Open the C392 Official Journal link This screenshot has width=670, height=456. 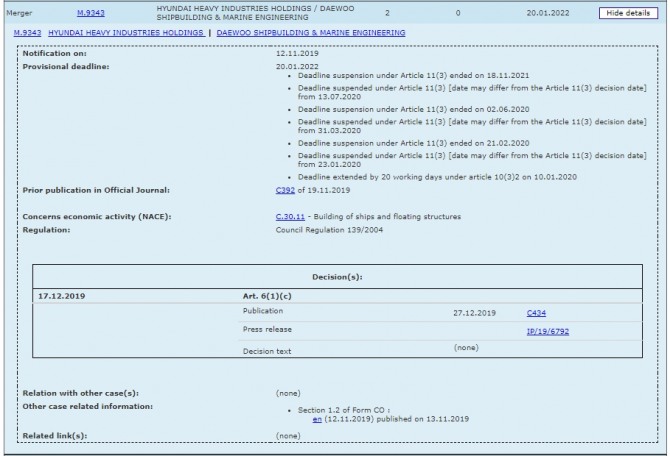(x=287, y=190)
